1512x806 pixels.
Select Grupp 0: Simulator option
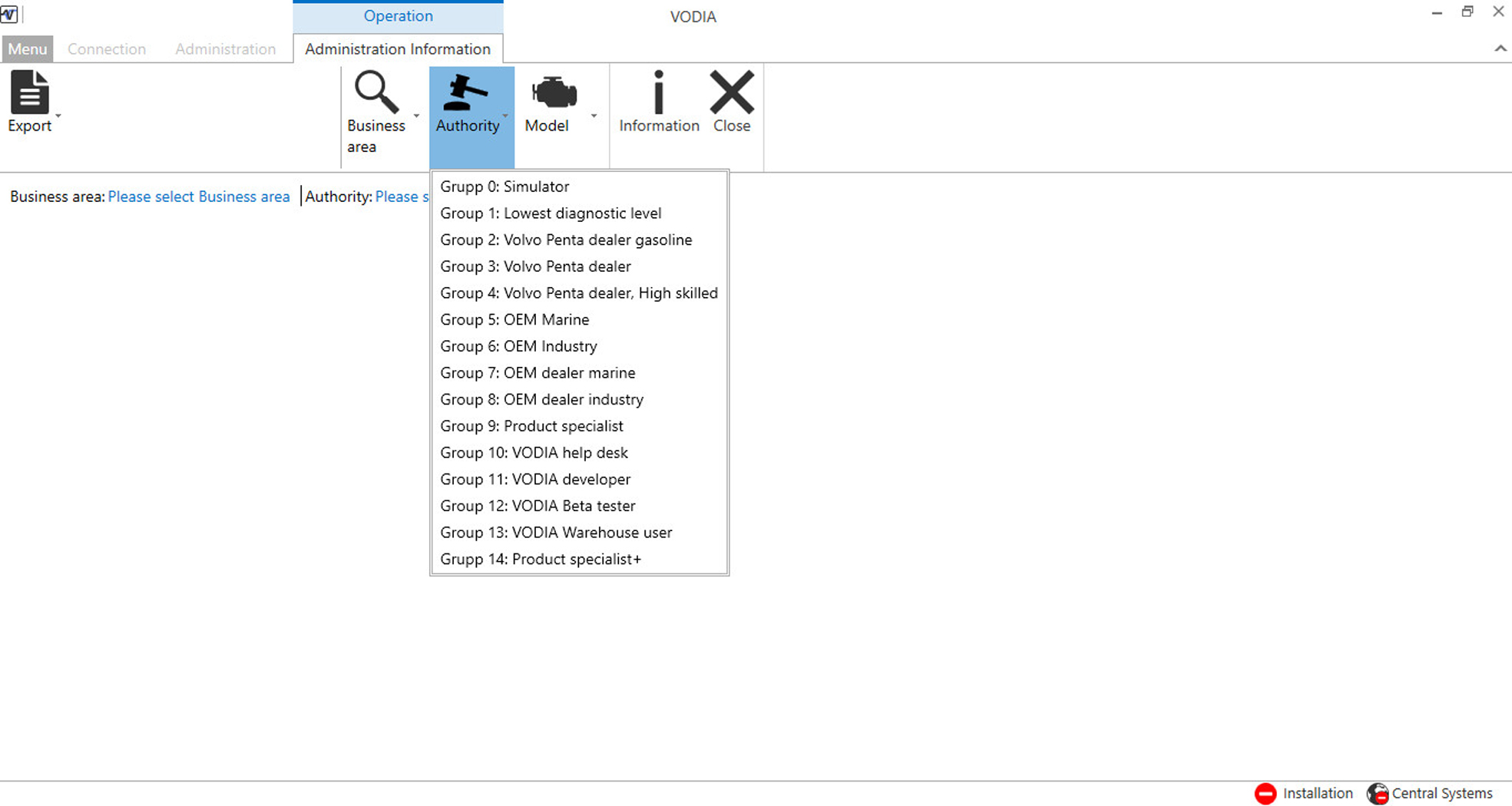(x=505, y=187)
